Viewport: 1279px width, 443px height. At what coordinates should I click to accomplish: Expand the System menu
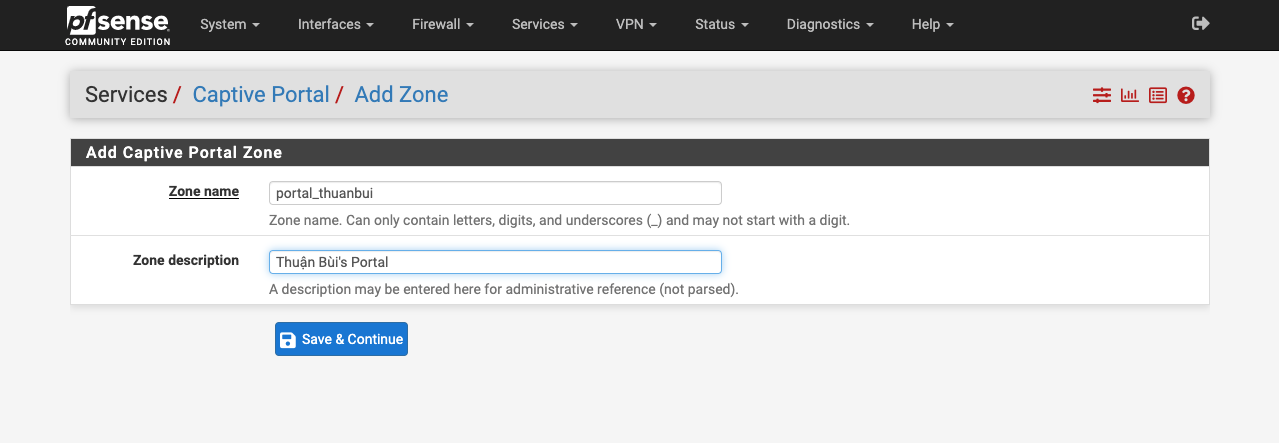(229, 24)
